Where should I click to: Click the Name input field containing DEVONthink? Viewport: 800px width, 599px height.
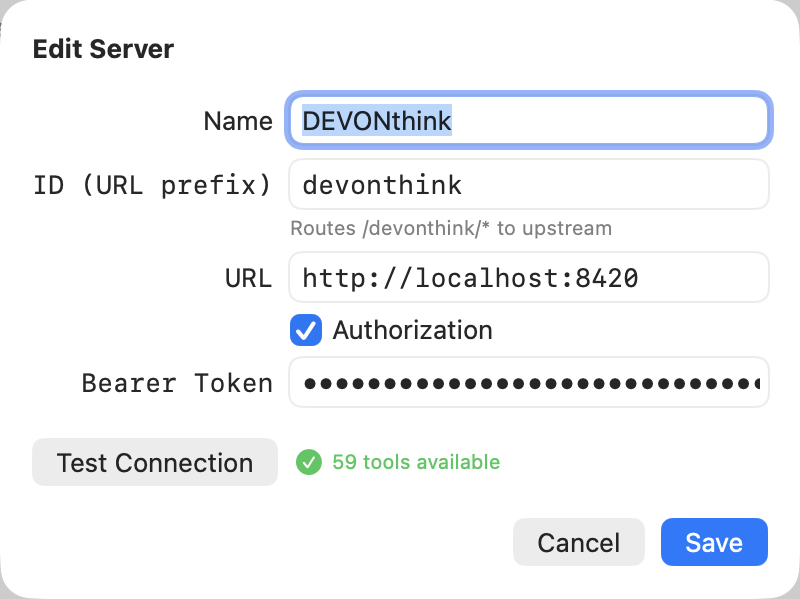(x=529, y=120)
